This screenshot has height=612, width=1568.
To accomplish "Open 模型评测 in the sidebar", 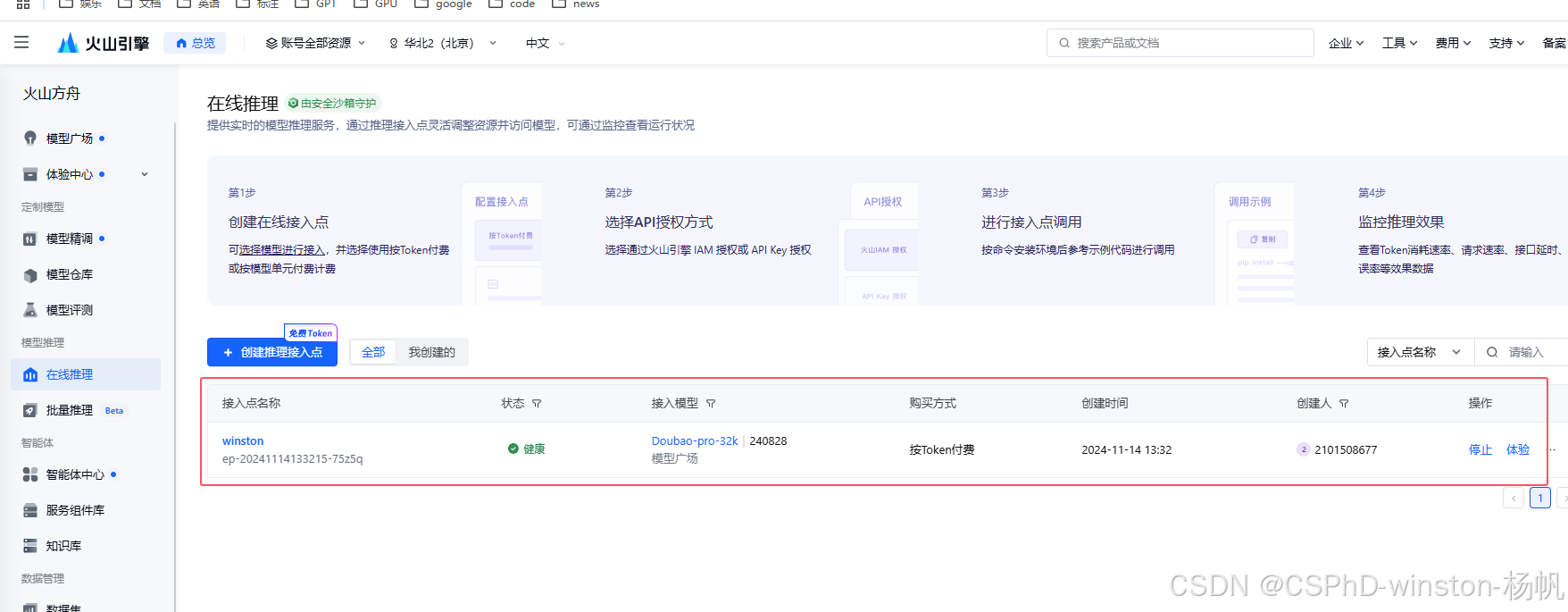I will point(70,310).
